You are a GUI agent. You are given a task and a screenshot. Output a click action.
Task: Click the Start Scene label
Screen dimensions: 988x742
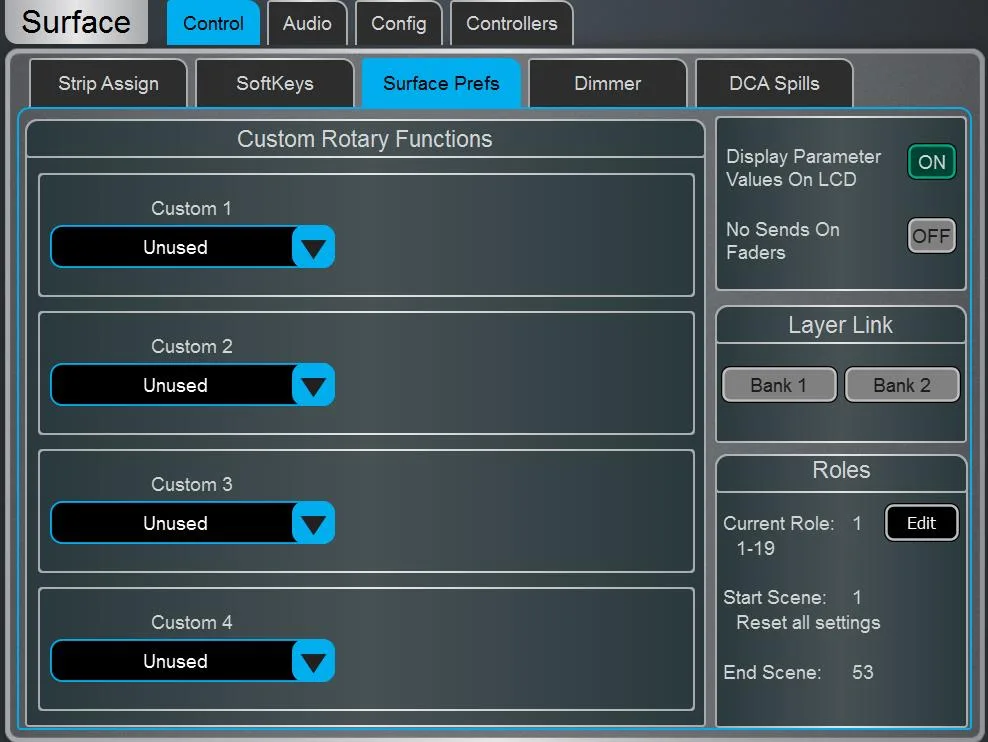tap(775, 597)
